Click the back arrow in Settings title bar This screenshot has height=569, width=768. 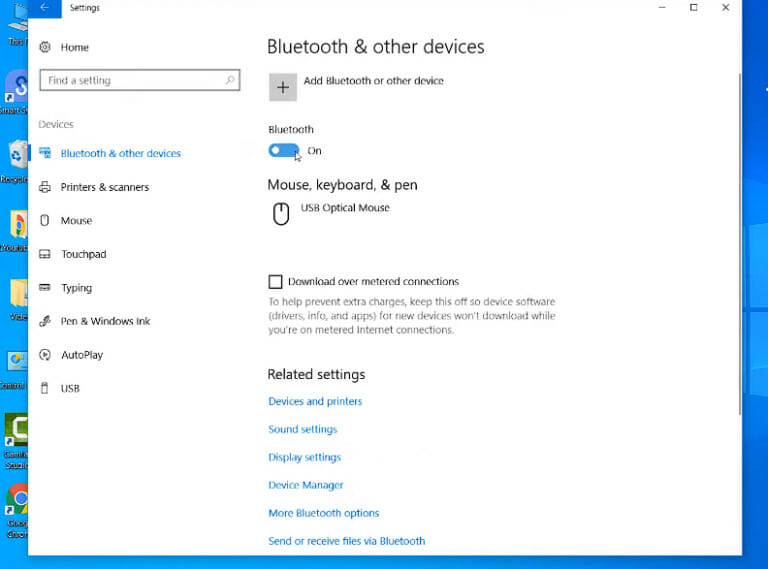point(45,7)
